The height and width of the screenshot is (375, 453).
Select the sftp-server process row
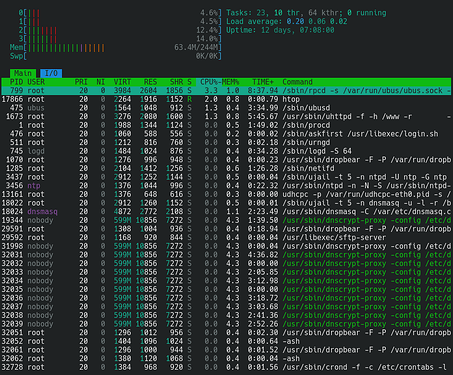point(226,237)
